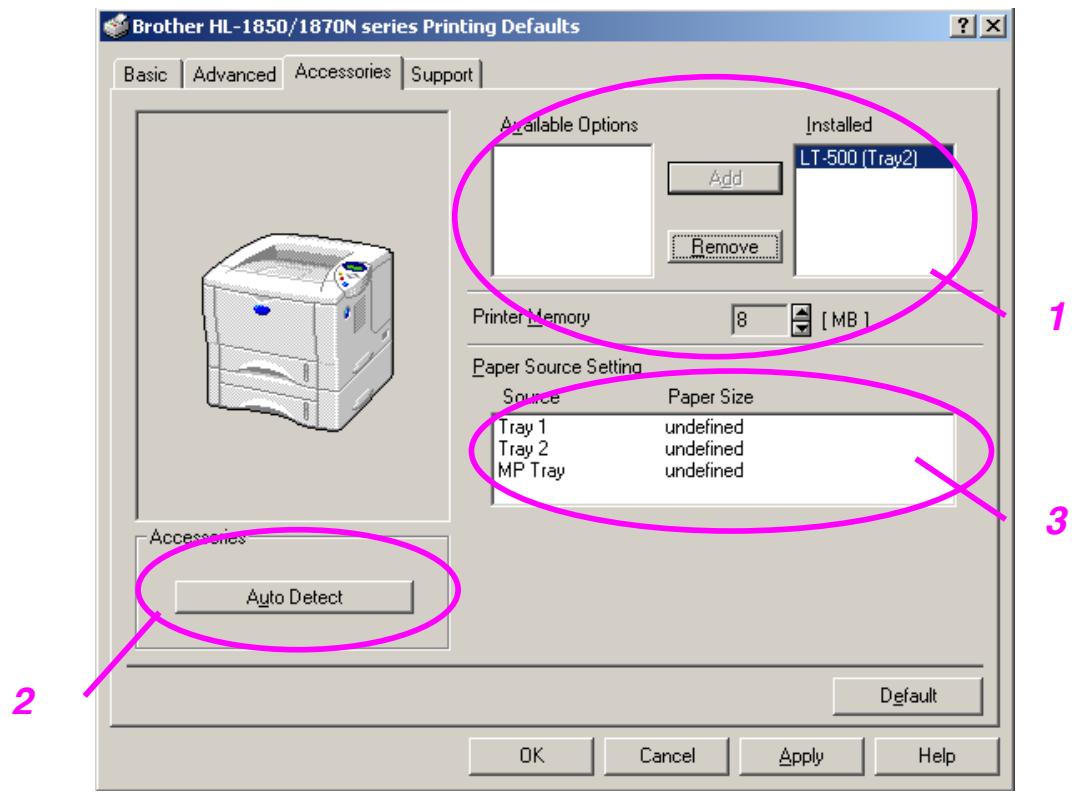This screenshot has height=795, width=1076.
Task: Click the Paper Size column header
Action: pos(710,396)
